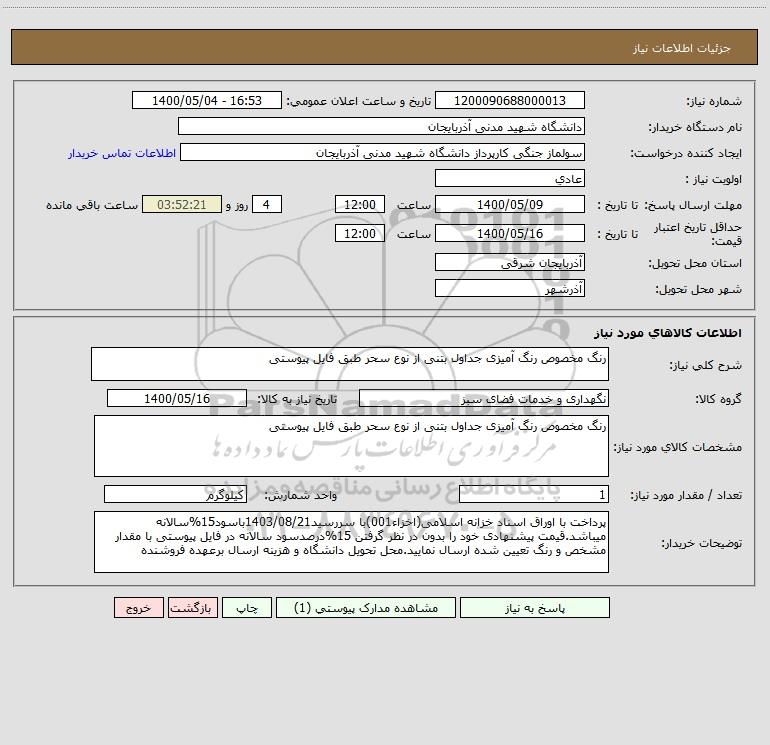Viewport: 770px width, 745px height.
Task: Click label شهر محل تحویل
Action: click(699, 289)
